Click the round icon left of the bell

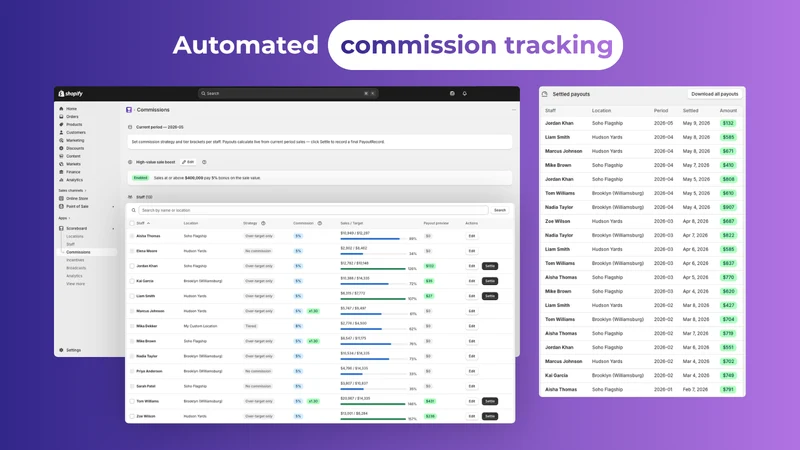[x=452, y=93]
